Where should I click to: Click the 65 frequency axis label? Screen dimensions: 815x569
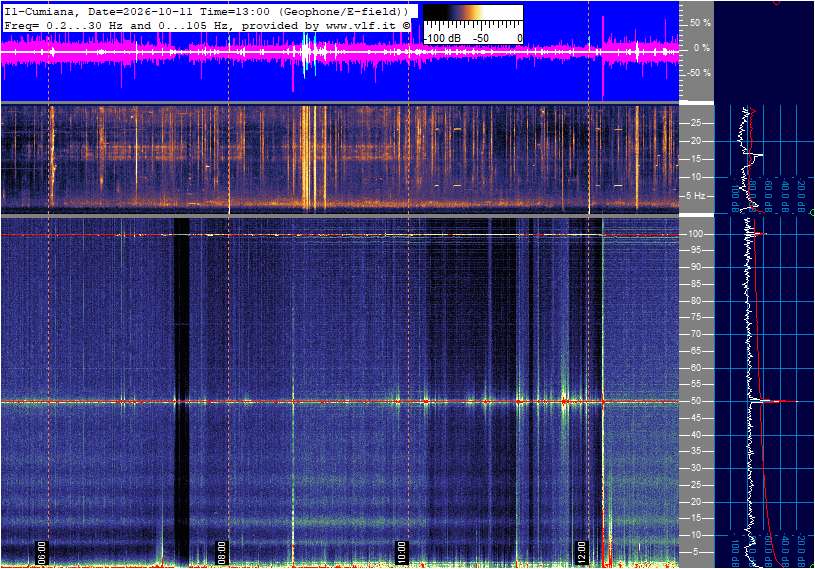click(x=695, y=351)
